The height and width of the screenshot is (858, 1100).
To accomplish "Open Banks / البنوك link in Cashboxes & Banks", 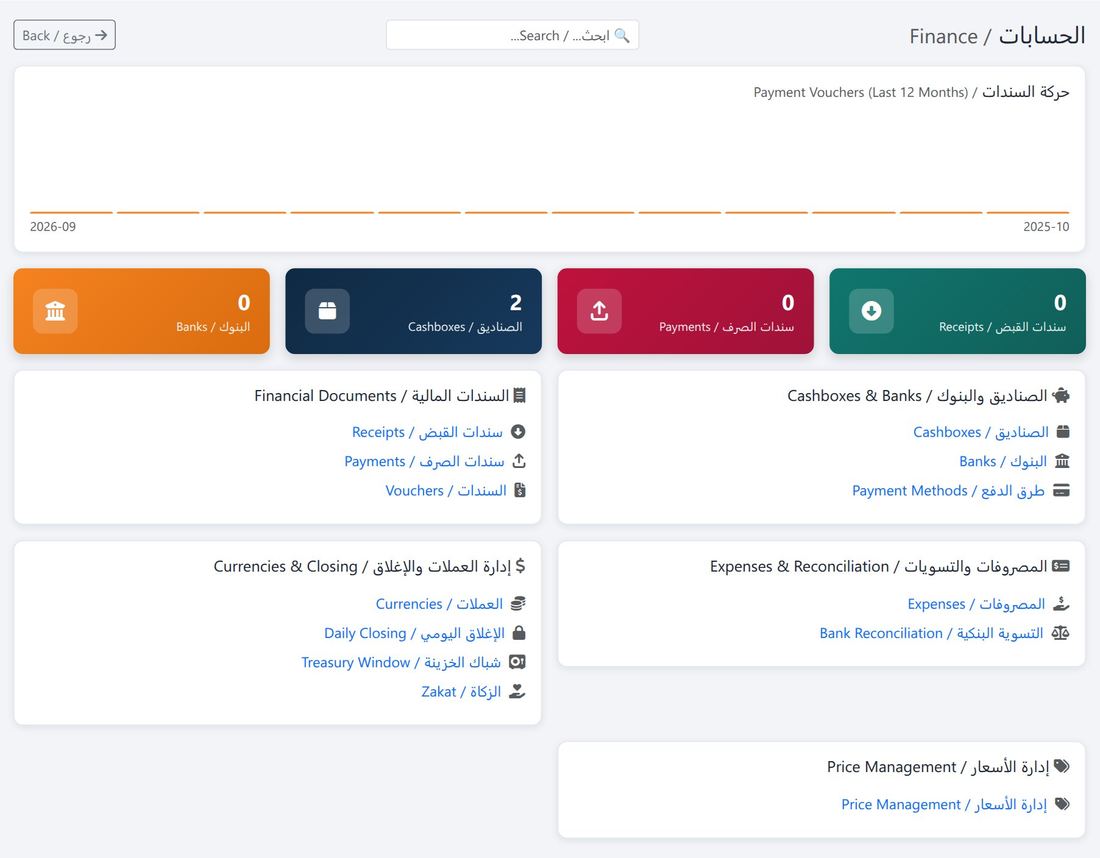I will pos(1003,462).
